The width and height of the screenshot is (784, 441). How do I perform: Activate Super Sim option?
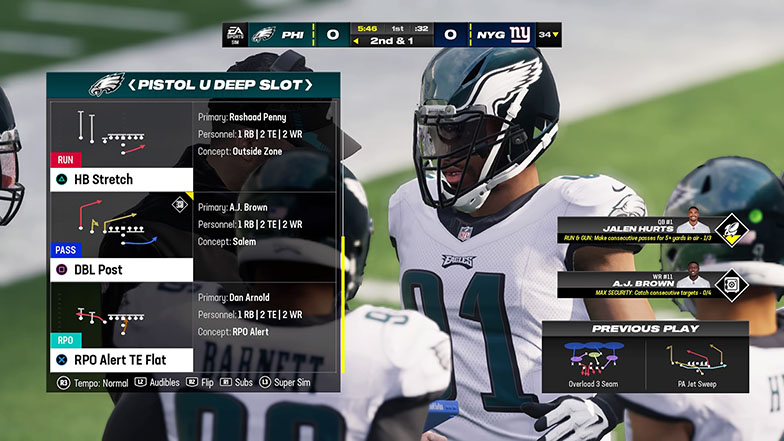point(285,382)
